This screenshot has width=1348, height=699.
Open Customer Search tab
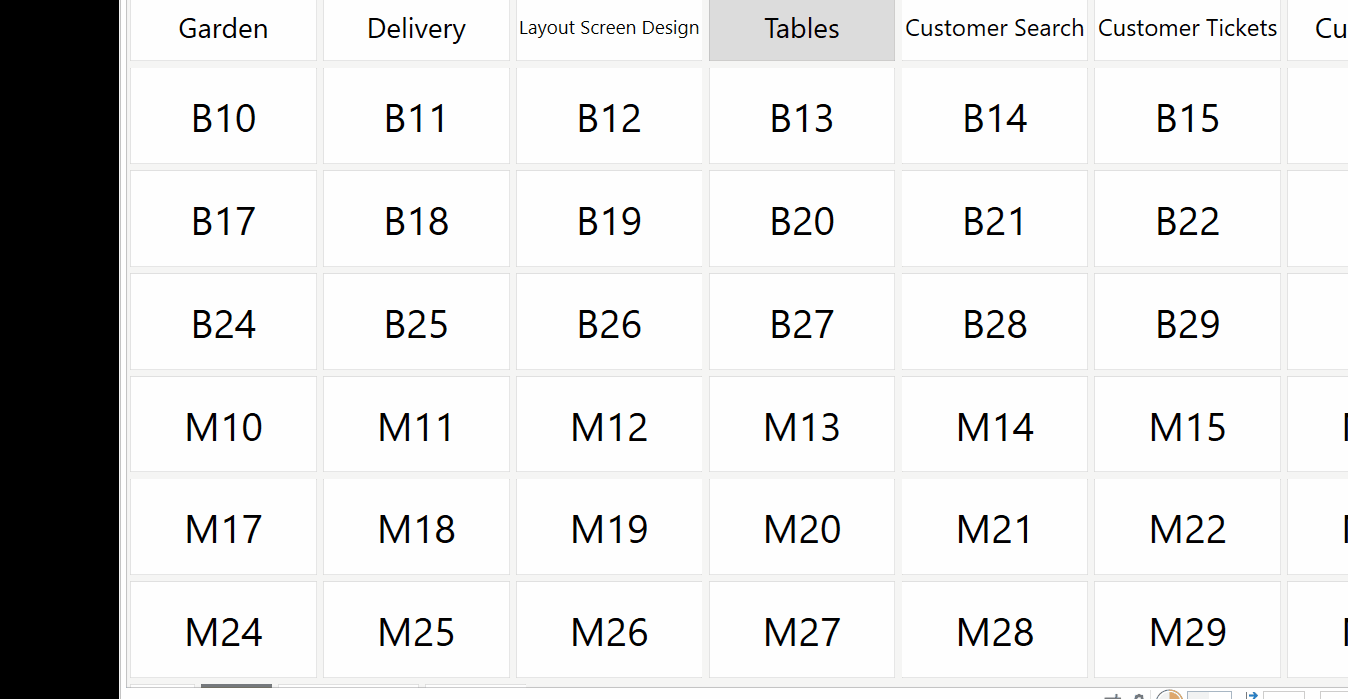click(994, 29)
